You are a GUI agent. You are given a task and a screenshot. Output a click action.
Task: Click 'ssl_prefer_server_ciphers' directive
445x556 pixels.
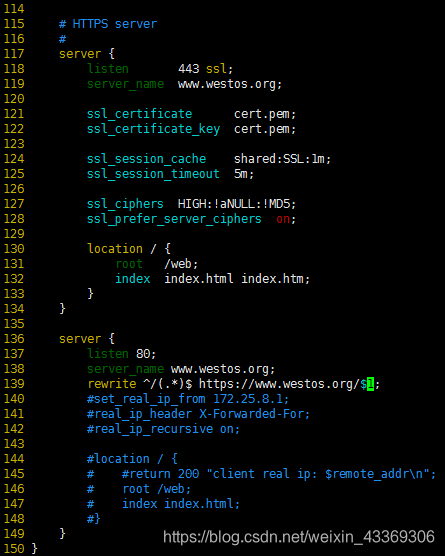(174, 219)
